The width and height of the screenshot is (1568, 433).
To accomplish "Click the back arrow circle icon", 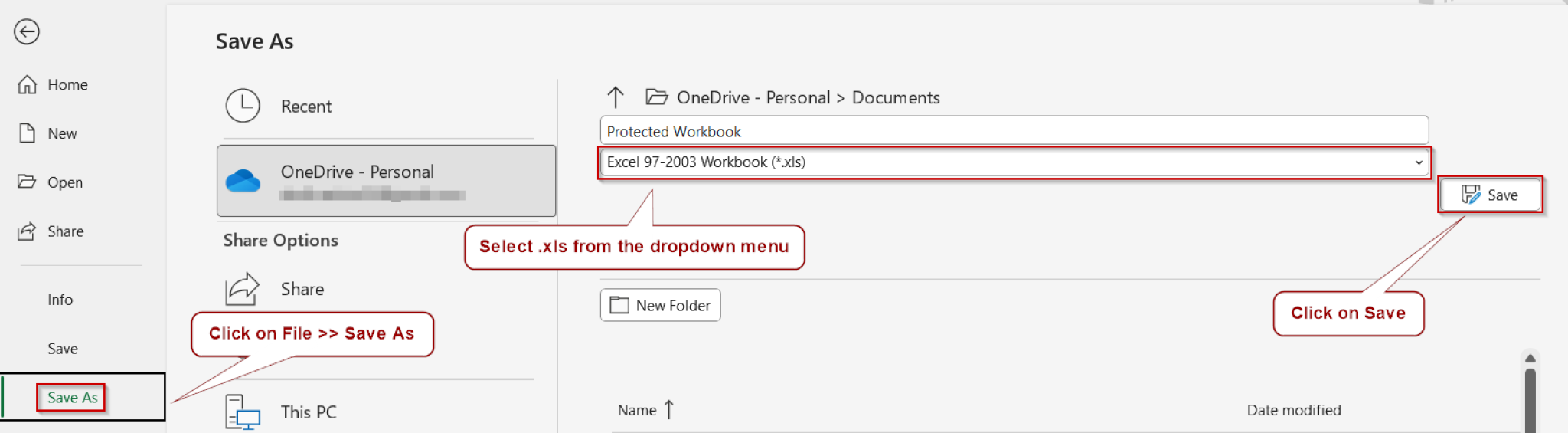I will click(27, 32).
